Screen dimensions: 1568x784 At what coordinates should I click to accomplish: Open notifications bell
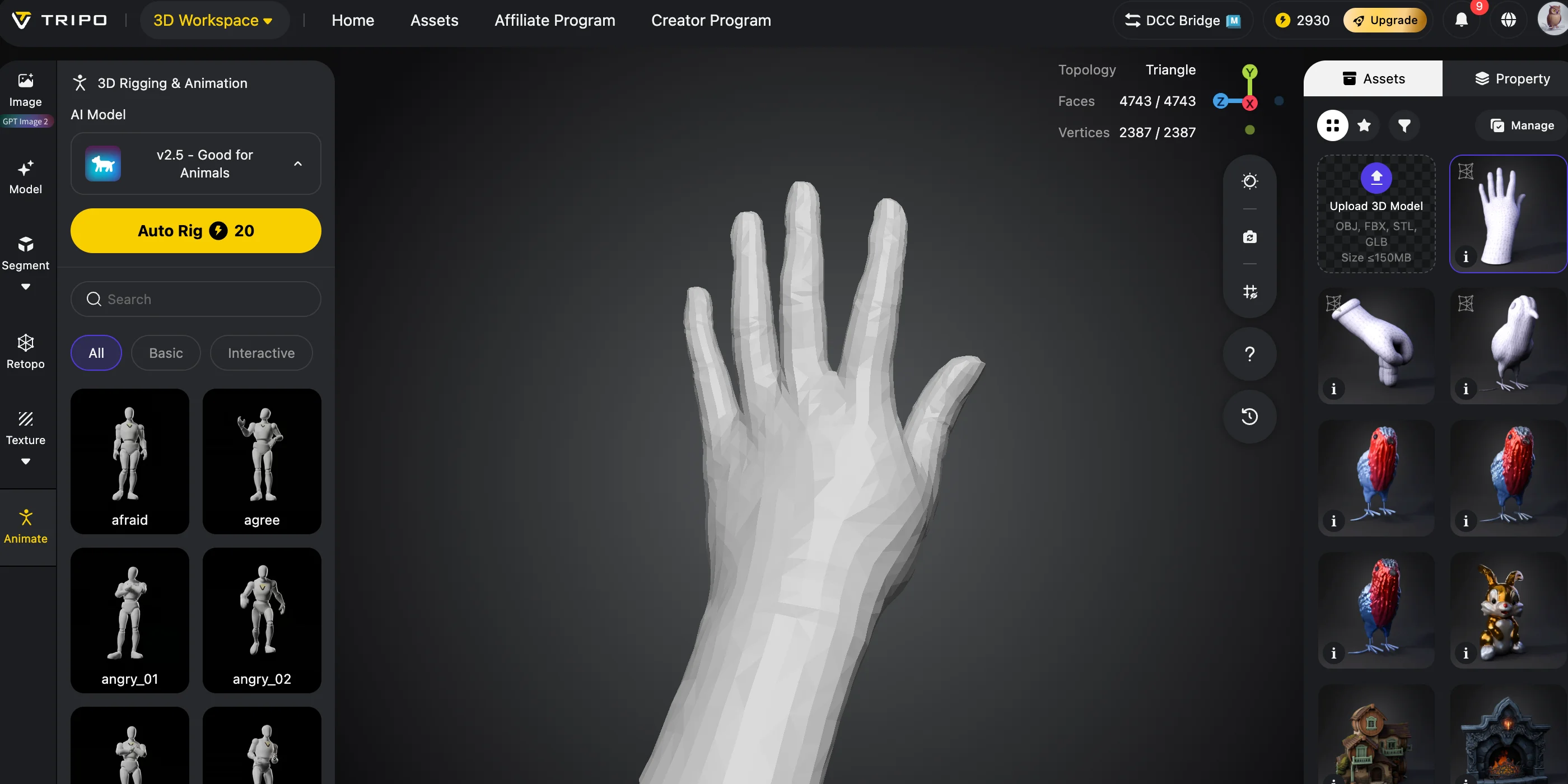1461,20
